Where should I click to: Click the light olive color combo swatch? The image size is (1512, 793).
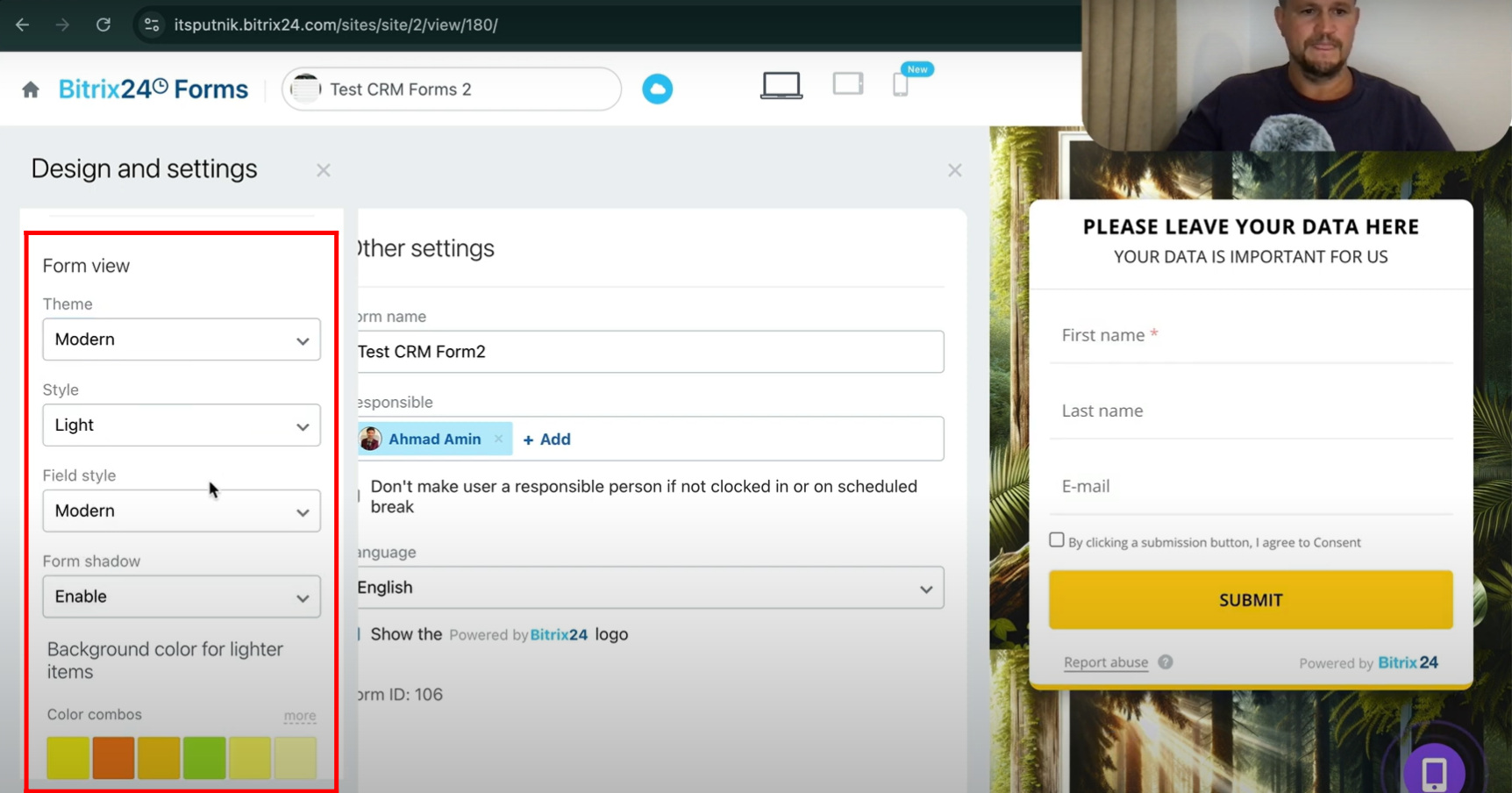[250, 758]
